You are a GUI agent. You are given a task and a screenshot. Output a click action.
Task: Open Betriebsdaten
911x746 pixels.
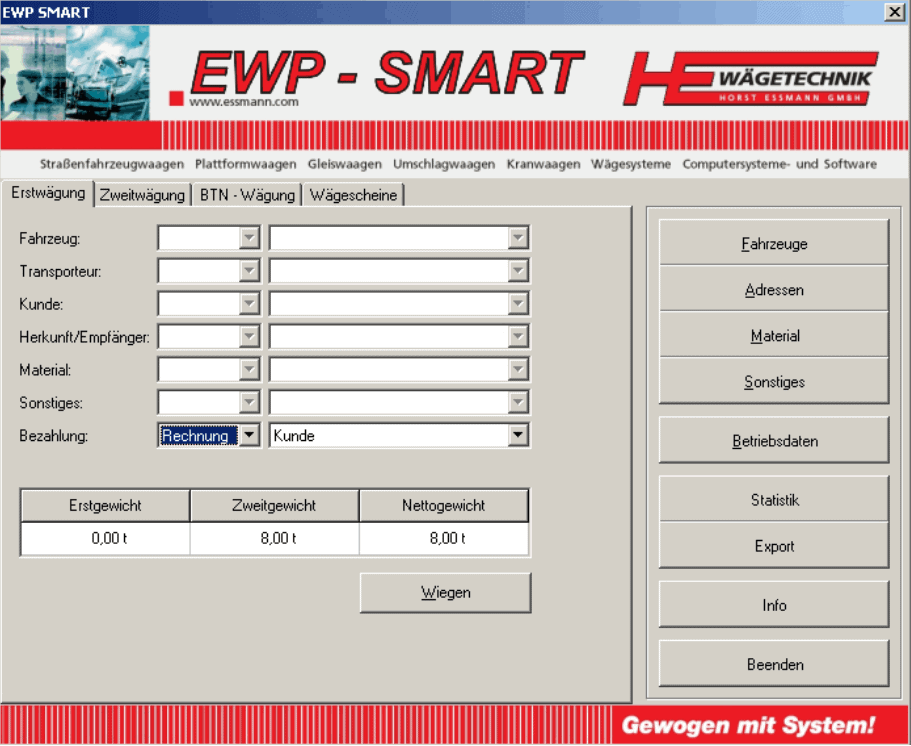click(x=774, y=440)
